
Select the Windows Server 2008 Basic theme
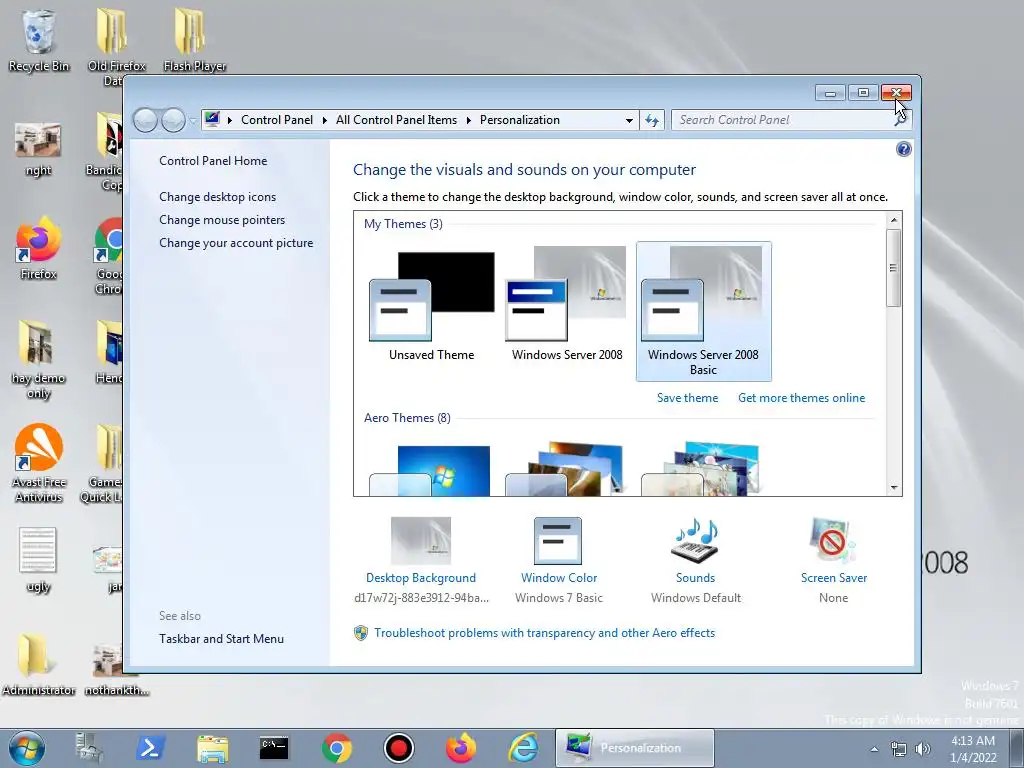(703, 311)
